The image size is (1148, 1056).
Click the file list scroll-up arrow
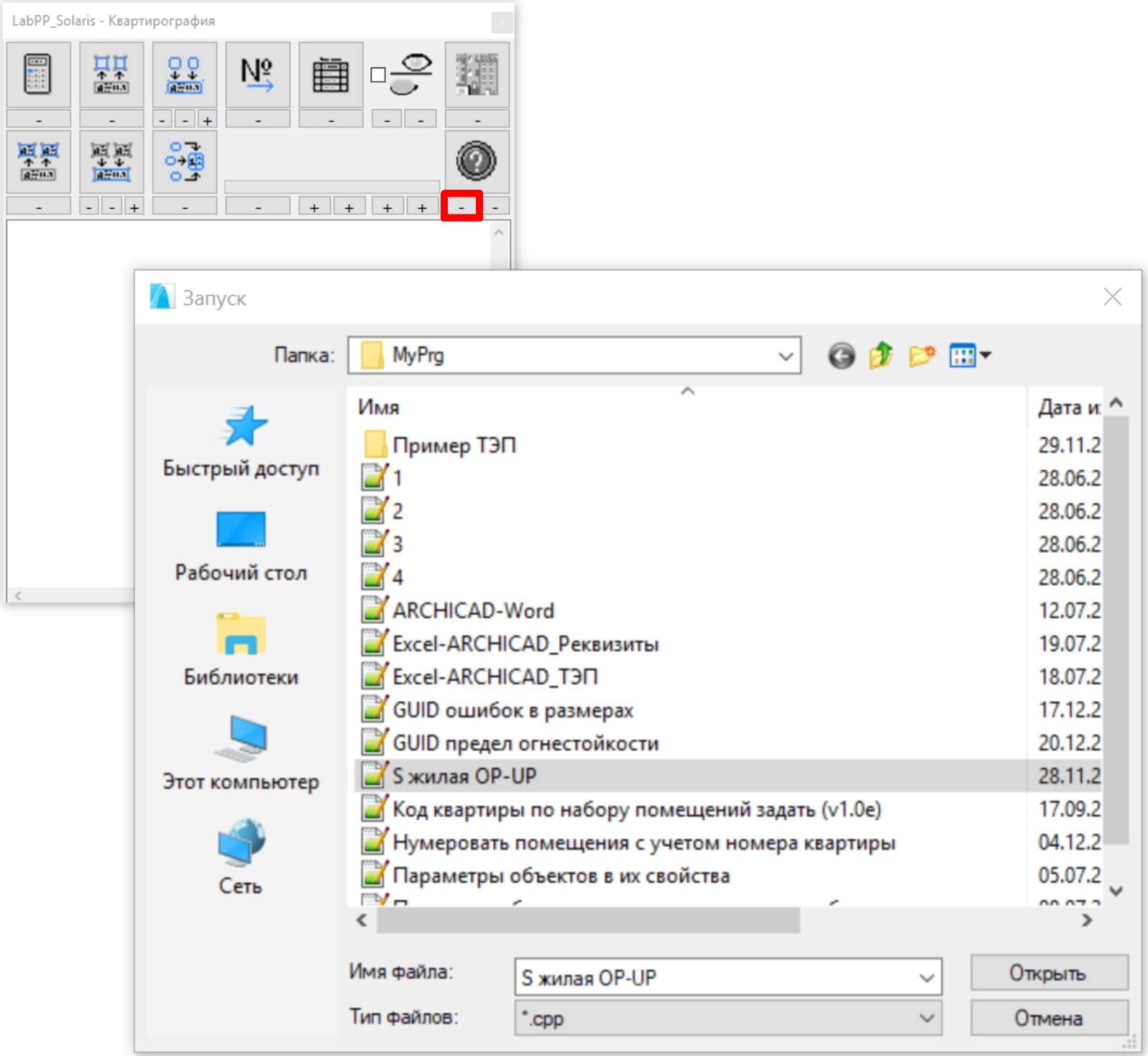[x=1116, y=403]
